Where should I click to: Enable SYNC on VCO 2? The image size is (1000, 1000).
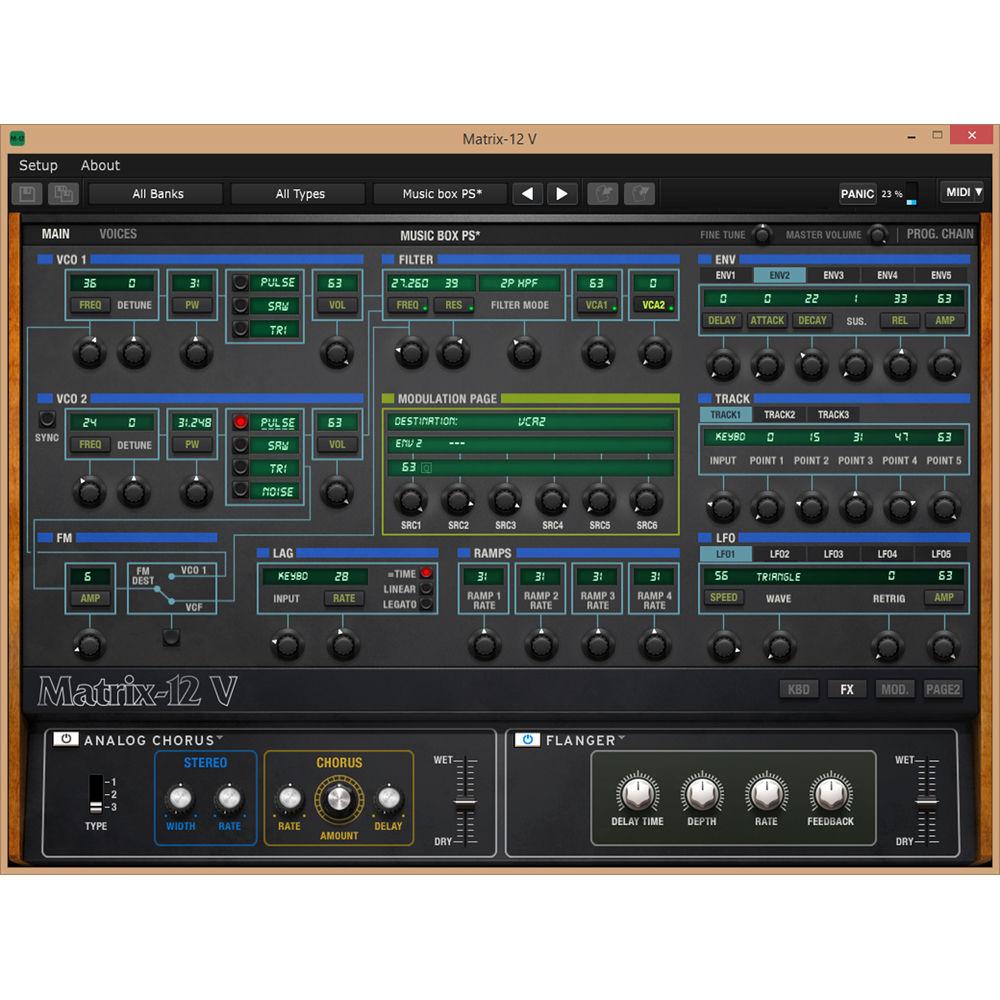pos(46,421)
